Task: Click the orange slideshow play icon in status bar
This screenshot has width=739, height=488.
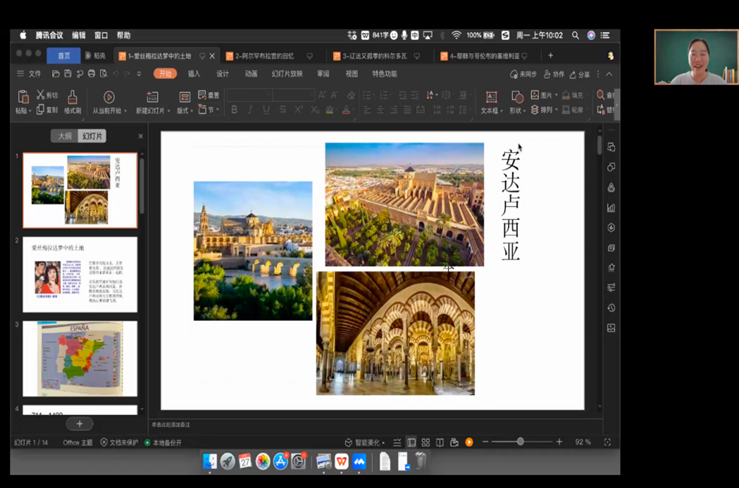Action: coord(469,442)
